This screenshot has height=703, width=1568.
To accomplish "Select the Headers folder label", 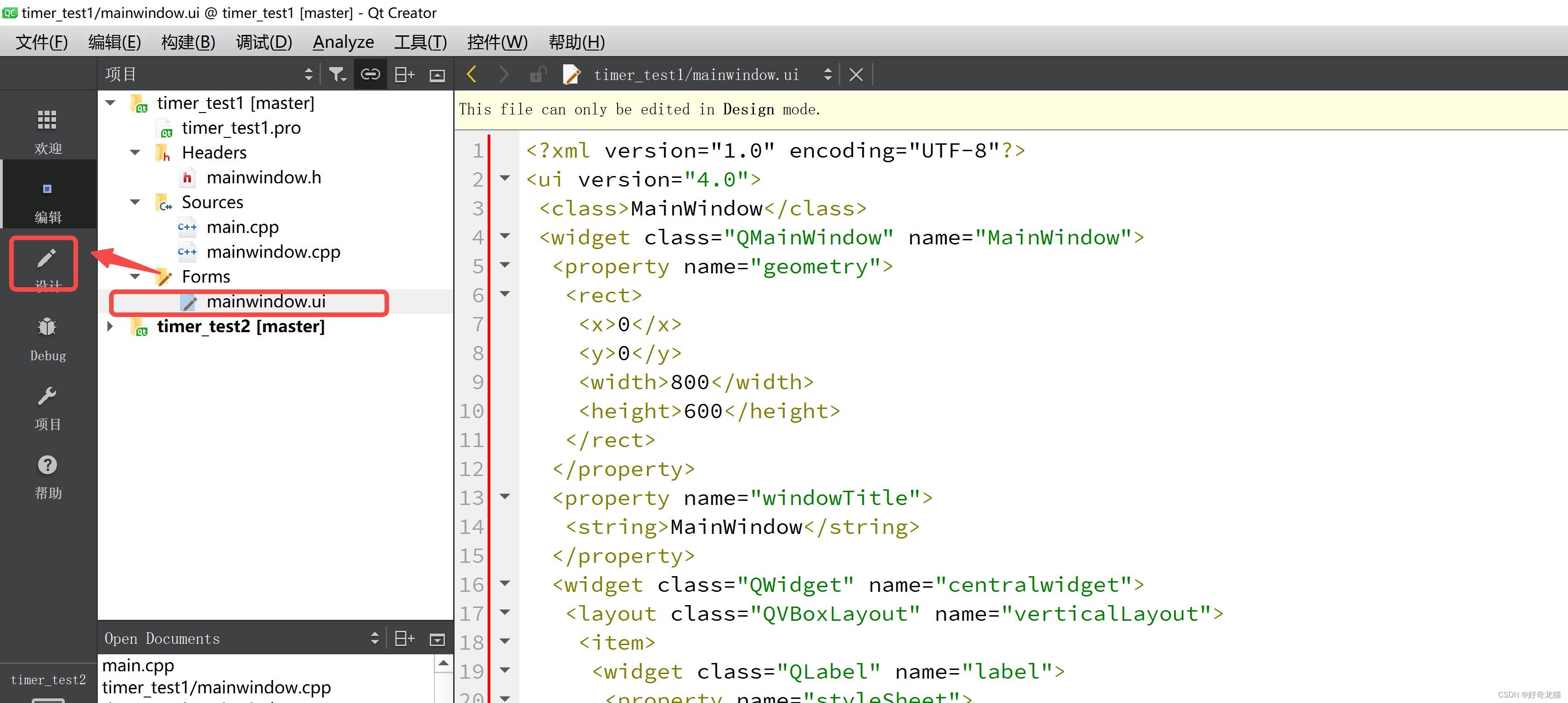I will click(x=214, y=152).
